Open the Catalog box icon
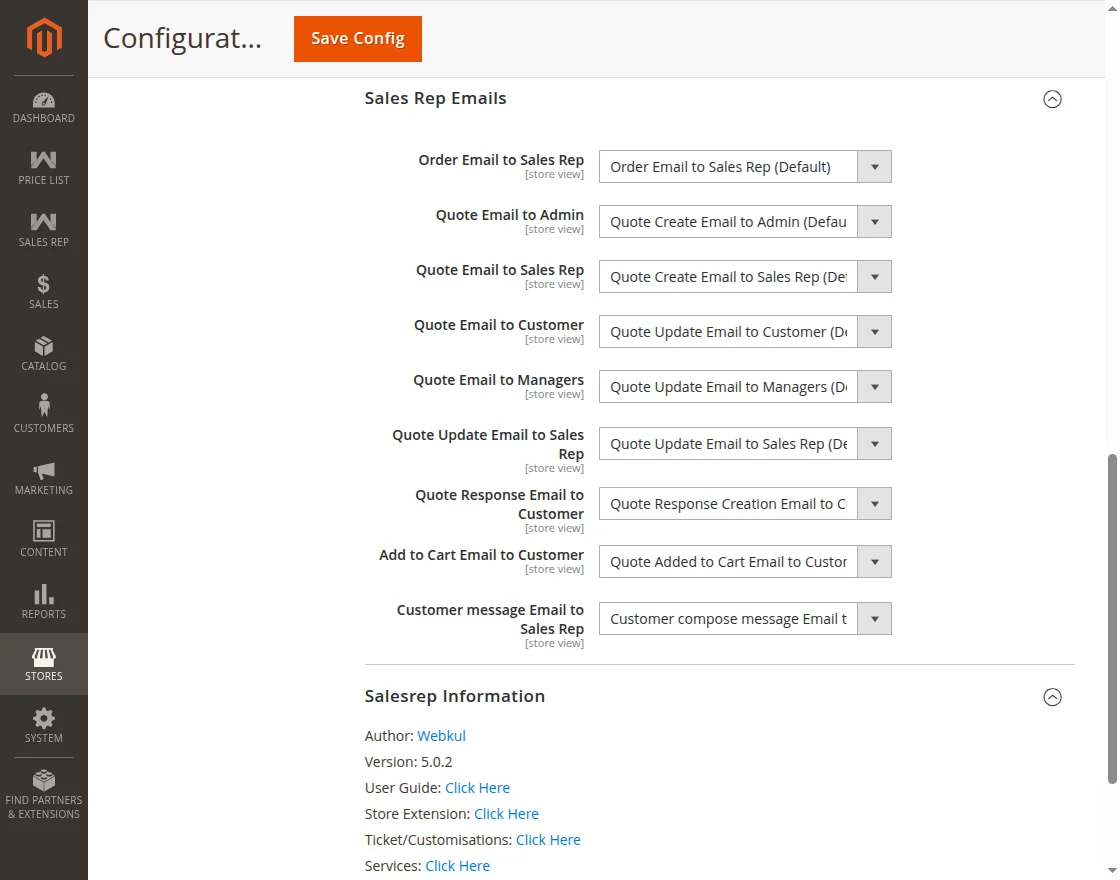The image size is (1120, 880). (44, 346)
